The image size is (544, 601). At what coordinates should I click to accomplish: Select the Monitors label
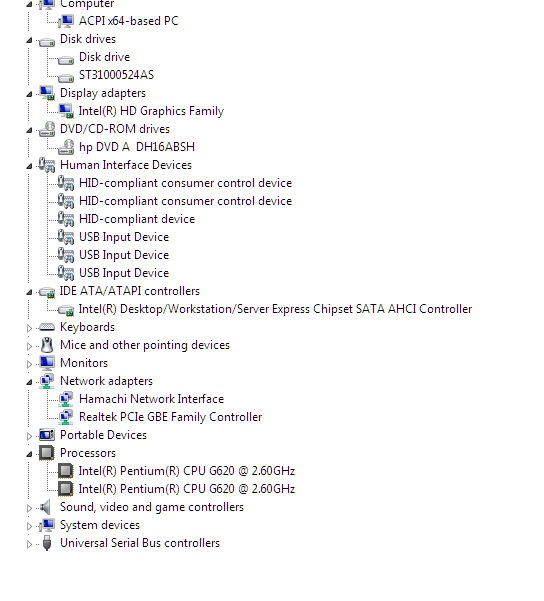[x=84, y=363]
